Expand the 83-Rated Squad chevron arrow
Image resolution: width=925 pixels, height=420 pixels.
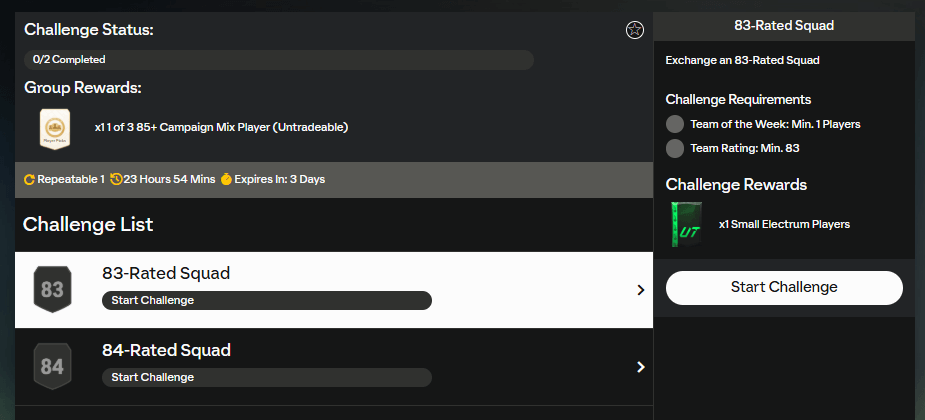(641, 290)
